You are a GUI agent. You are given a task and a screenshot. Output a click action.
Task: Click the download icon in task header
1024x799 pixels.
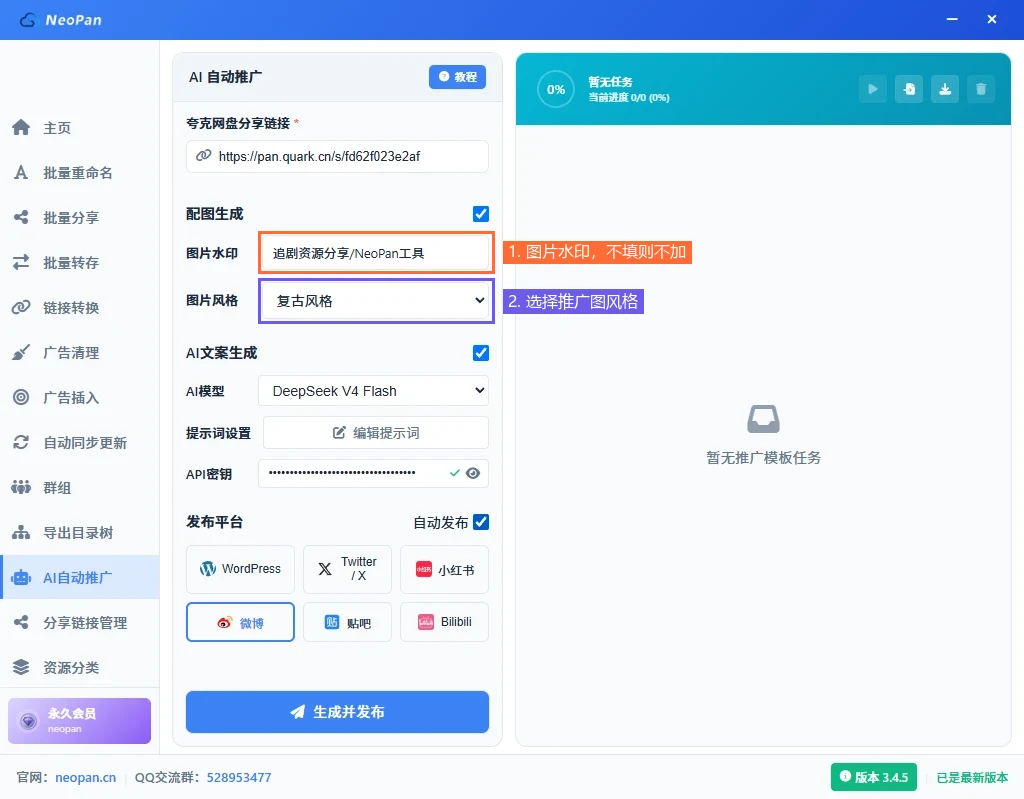coord(945,90)
